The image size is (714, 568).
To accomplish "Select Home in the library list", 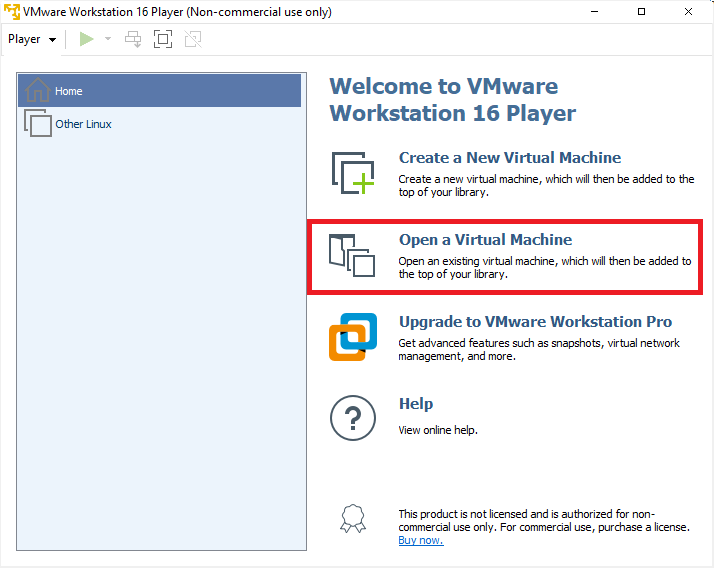I will (69, 91).
